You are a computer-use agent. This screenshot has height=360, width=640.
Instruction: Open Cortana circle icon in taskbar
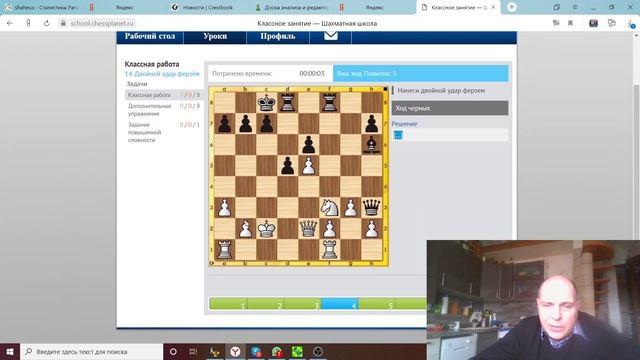173,351
